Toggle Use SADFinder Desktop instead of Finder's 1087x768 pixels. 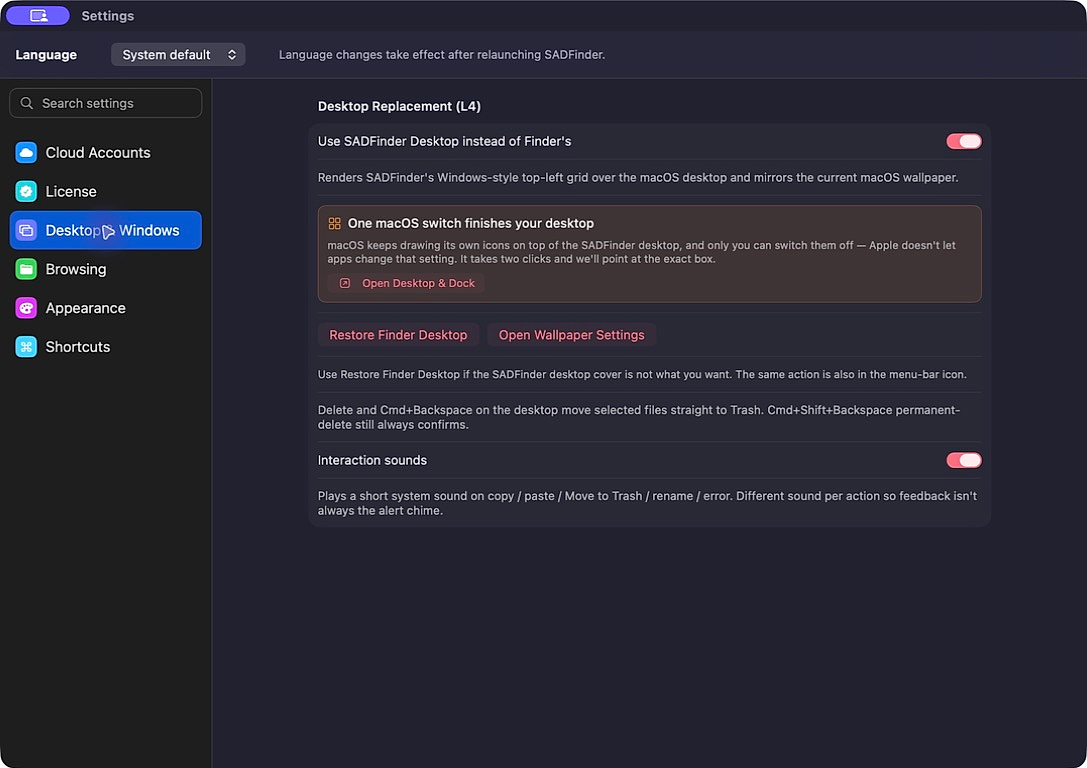pos(964,141)
